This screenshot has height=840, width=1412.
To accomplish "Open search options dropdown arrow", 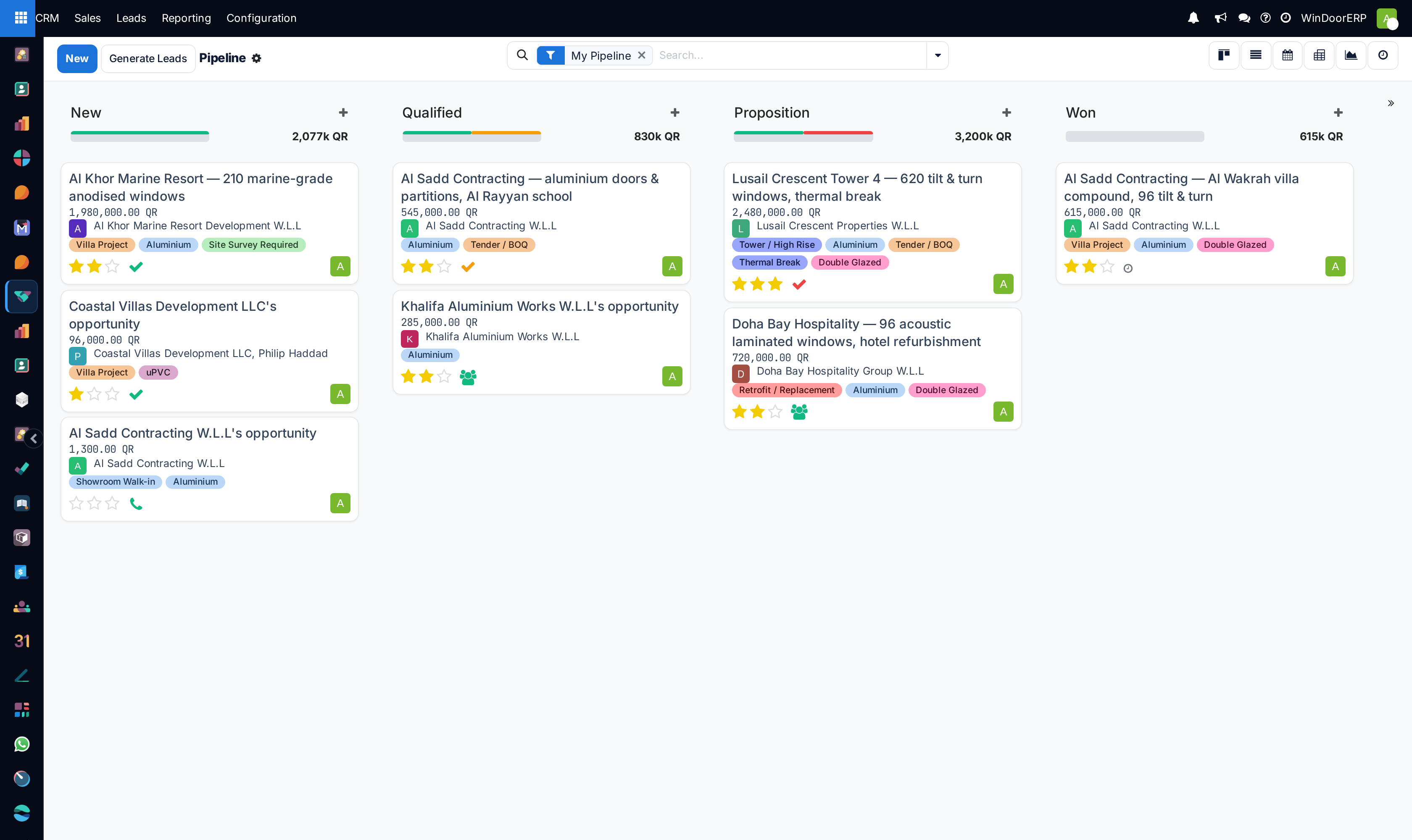I will [938, 55].
